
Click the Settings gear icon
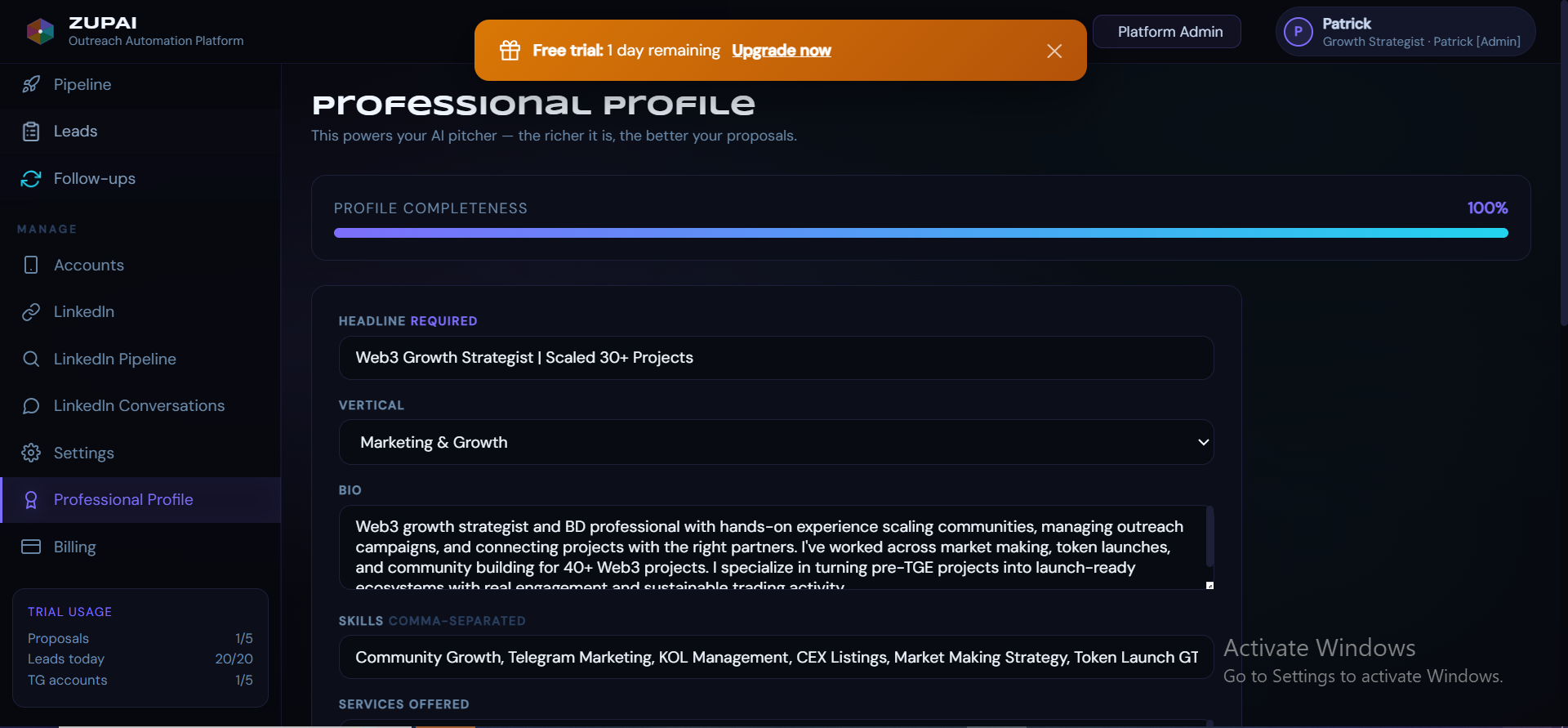point(31,453)
